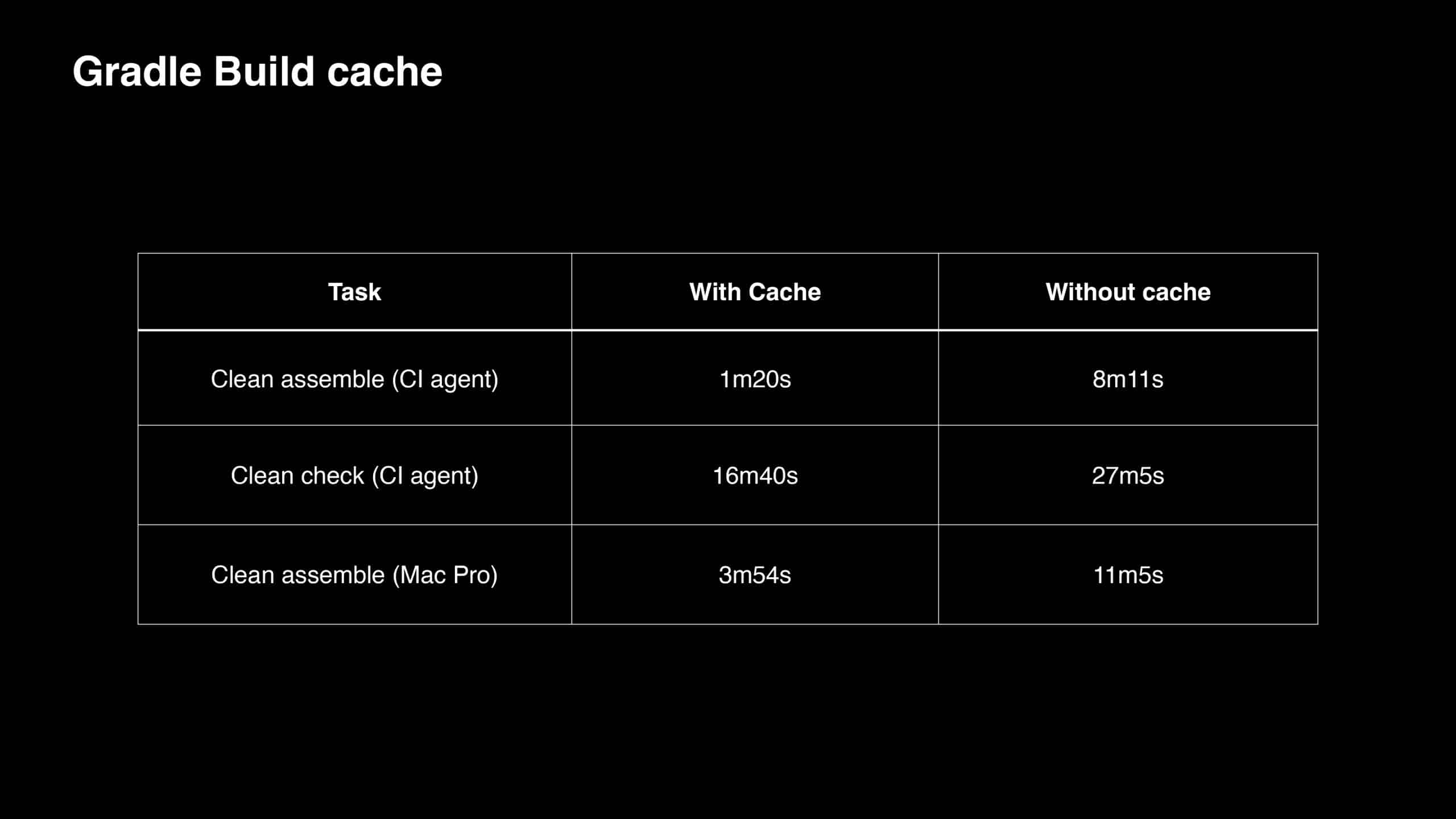The image size is (1456, 819).
Task: Click the text (Mac Pro) in last row
Action: [x=445, y=575]
